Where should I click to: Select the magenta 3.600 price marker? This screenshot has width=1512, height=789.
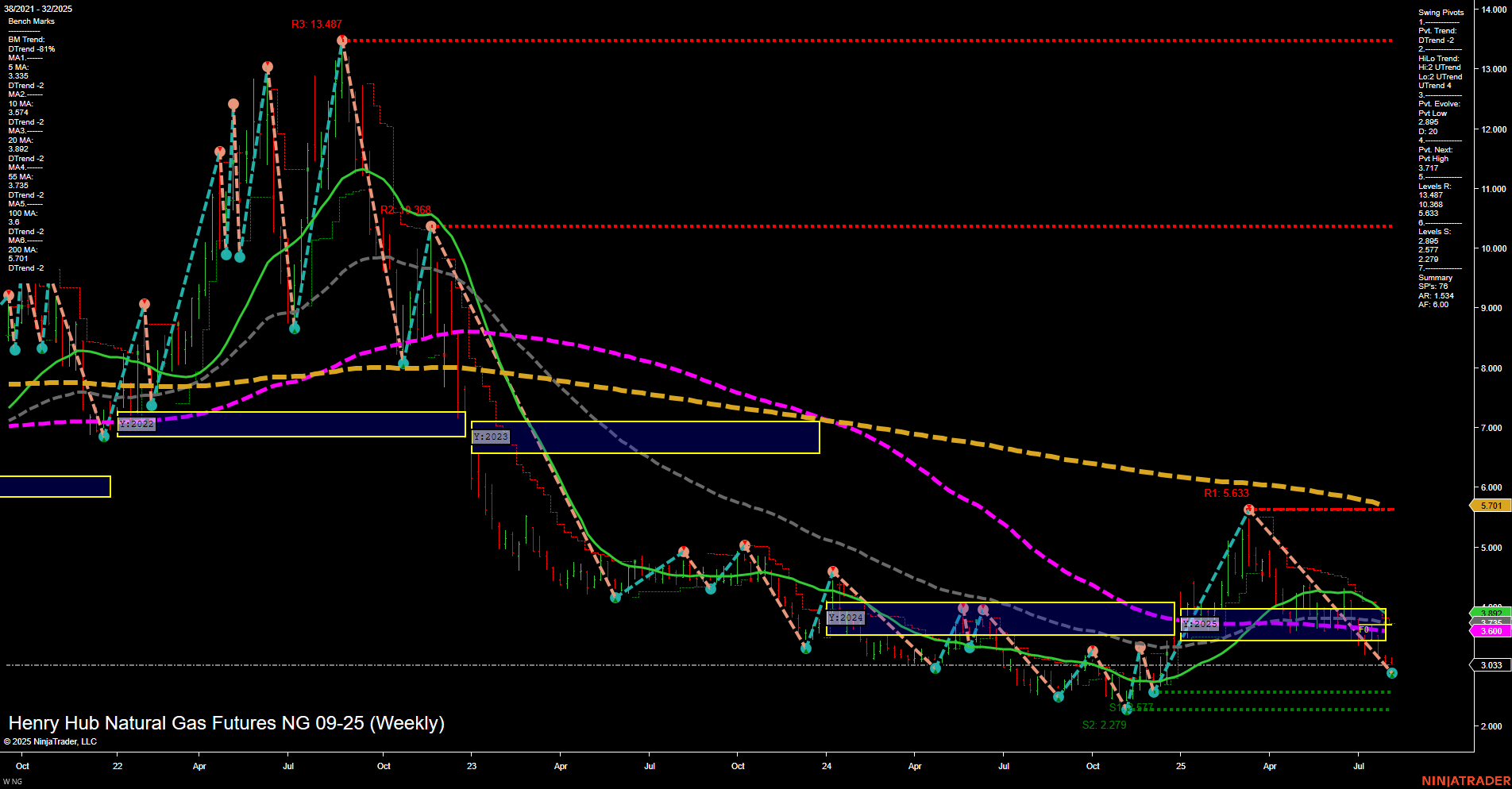(x=1490, y=631)
